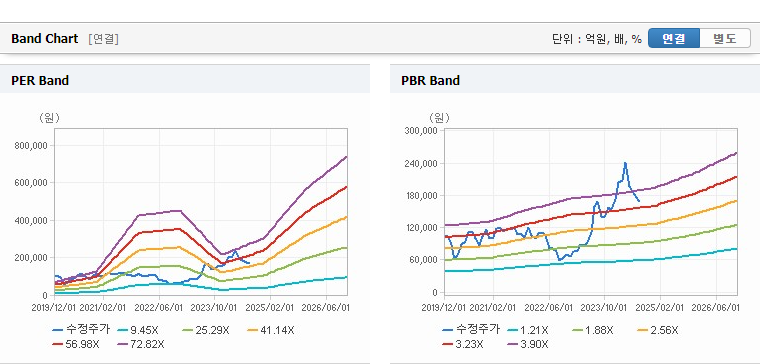Screen dimensions: 760x364
Task: Click the 240,000 y-axis label in PBR chart
Action: coord(422,163)
